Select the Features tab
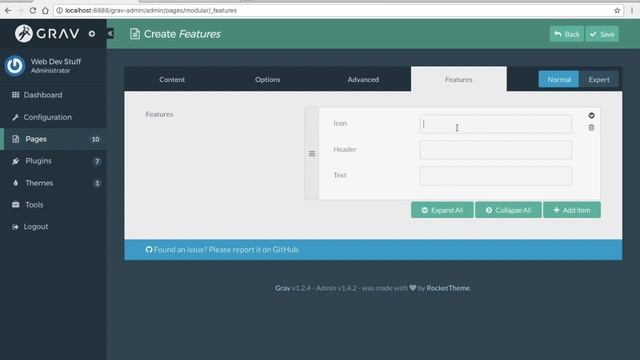Viewport: 640px width, 360px height. tap(459, 80)
